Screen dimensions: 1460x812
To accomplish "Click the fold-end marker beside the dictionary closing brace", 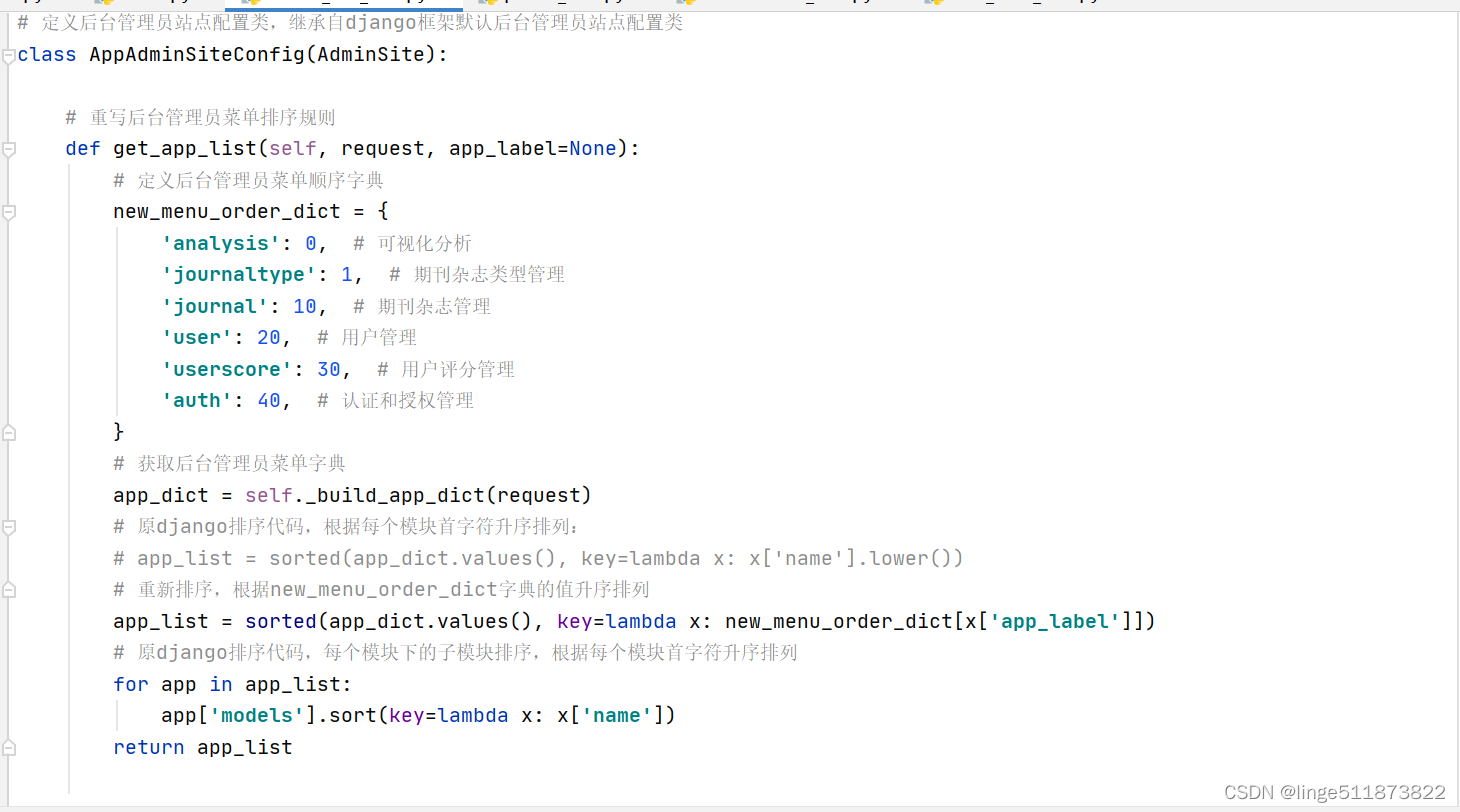I will pos(9,432).
